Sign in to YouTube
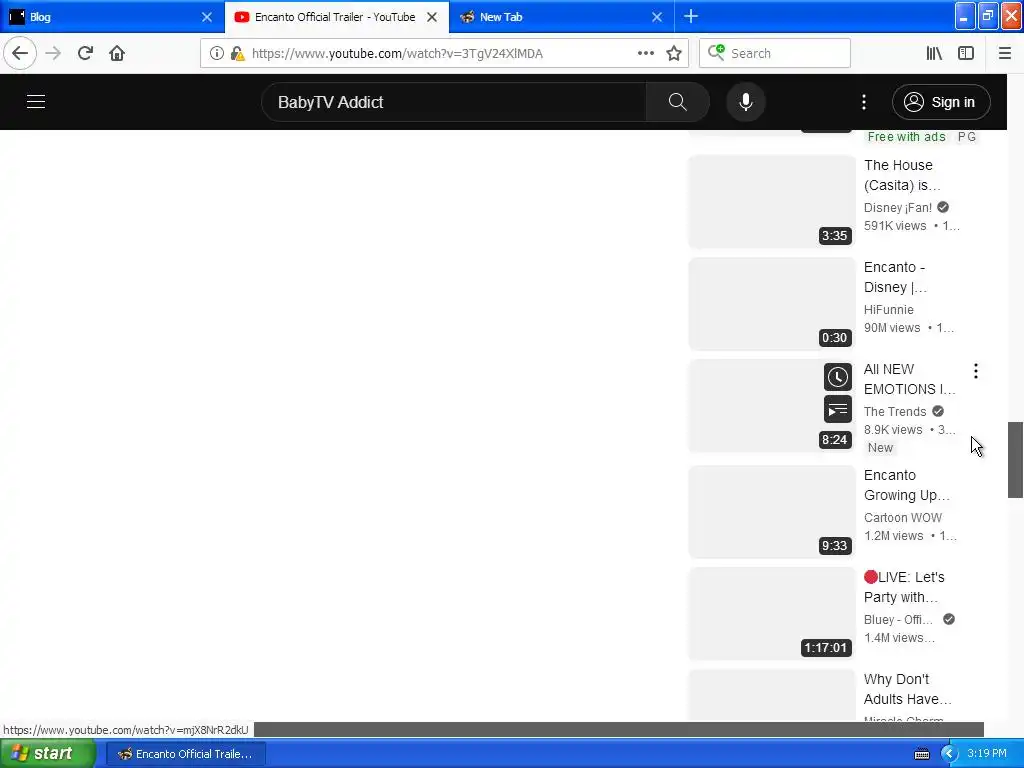This screenshot has height=768, width=1024. (941, 102)
